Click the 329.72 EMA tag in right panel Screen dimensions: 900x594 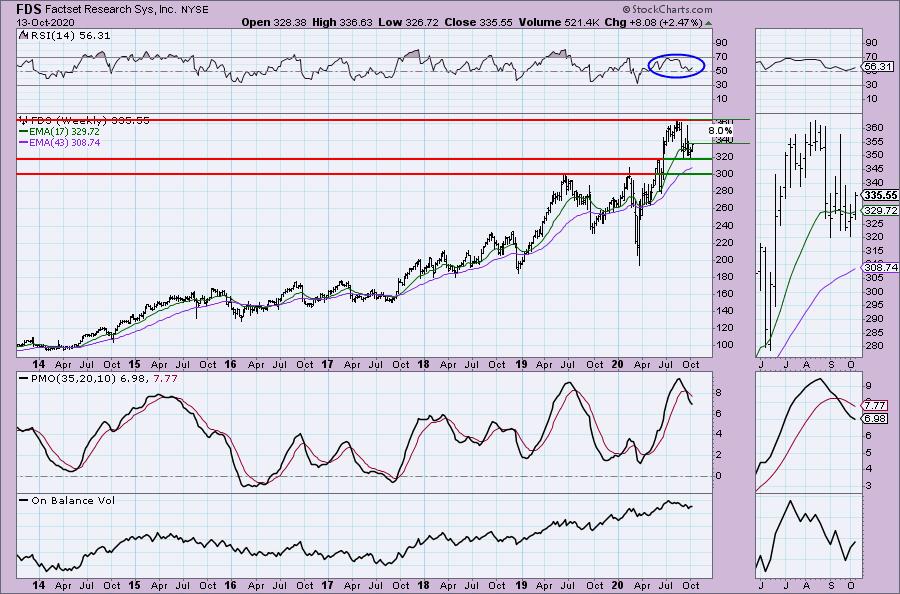tap(880, 211)
